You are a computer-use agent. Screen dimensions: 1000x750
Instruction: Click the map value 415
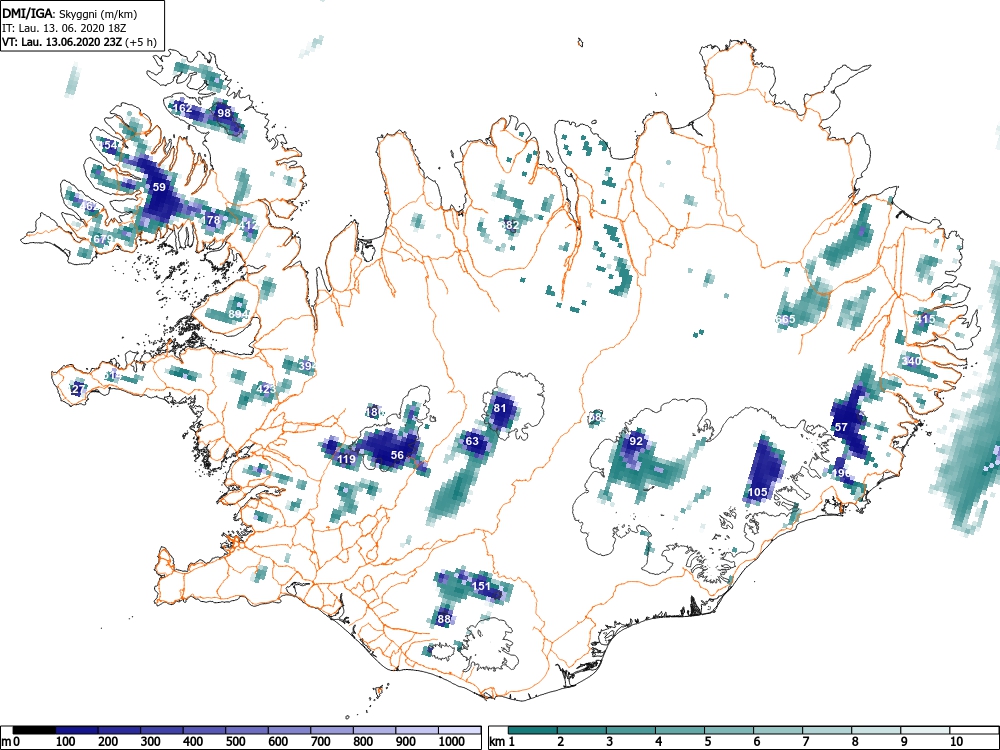(x=925, y=319)
